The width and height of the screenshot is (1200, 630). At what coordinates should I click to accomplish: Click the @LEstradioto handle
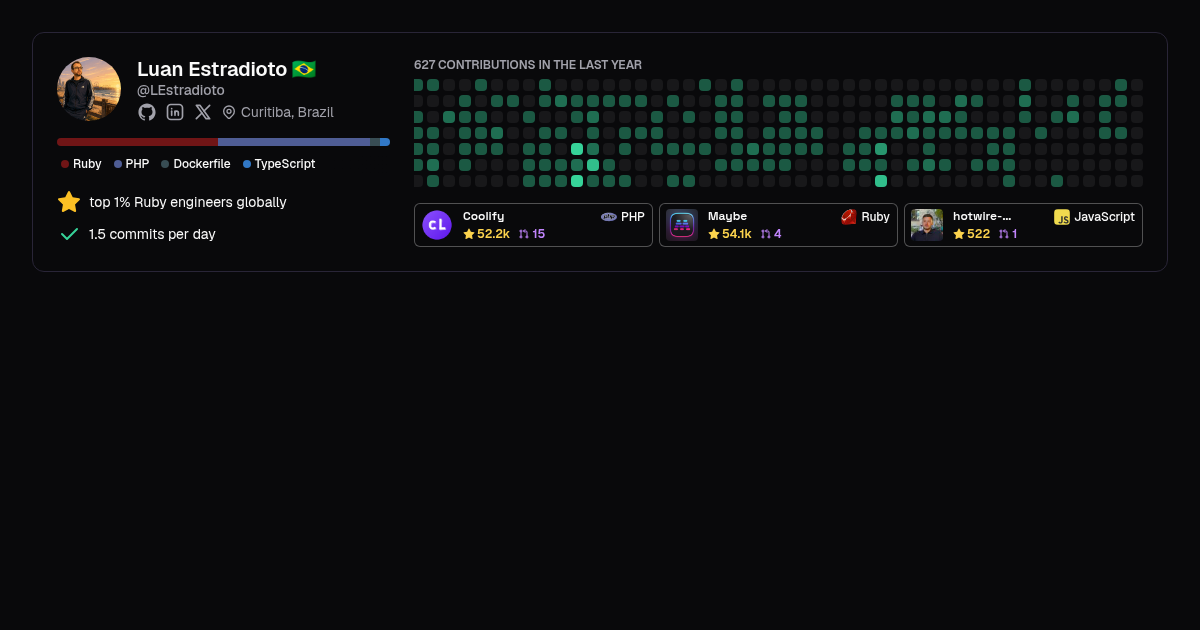click(x=181, y=90)
